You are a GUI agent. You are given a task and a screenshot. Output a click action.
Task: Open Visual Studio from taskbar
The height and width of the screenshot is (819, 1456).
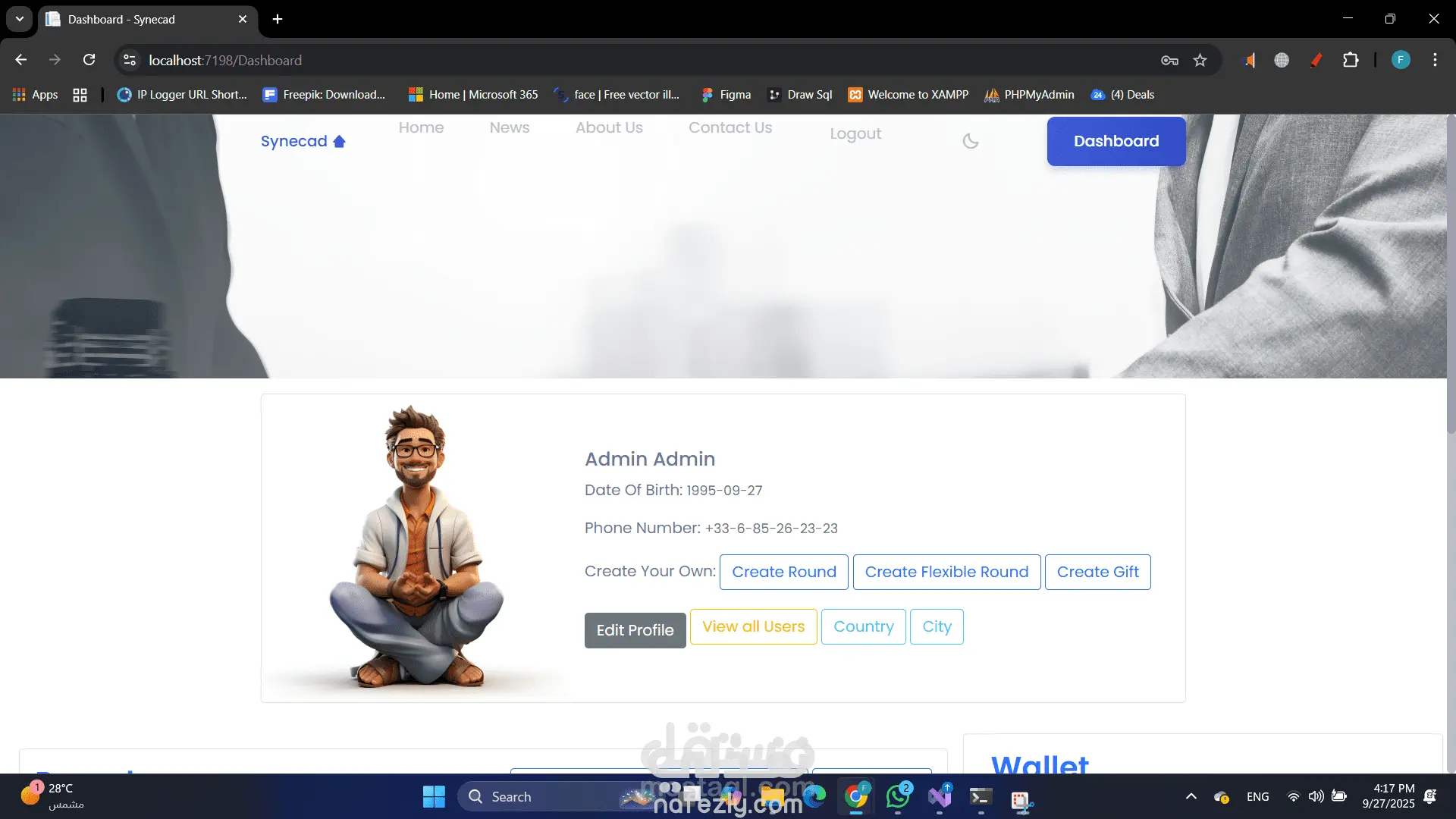click(x=940, y=796)
